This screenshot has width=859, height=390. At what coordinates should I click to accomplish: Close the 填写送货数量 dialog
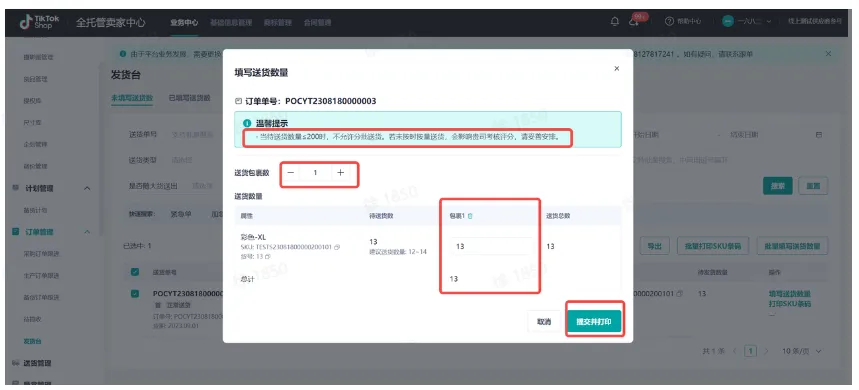(x=616, y=68)
